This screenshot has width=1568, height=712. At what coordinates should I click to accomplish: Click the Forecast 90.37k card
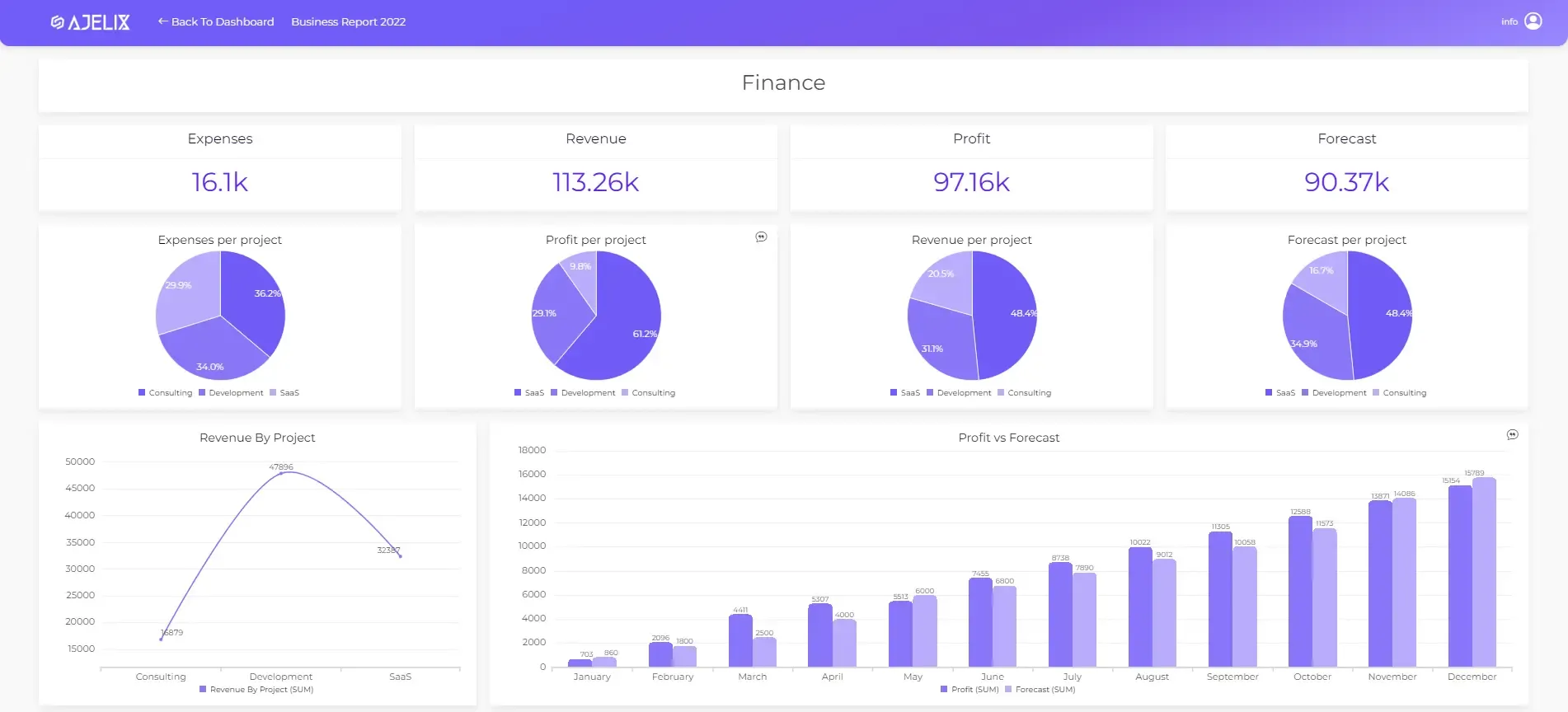pyautogui.click(x=1347, y=168)
